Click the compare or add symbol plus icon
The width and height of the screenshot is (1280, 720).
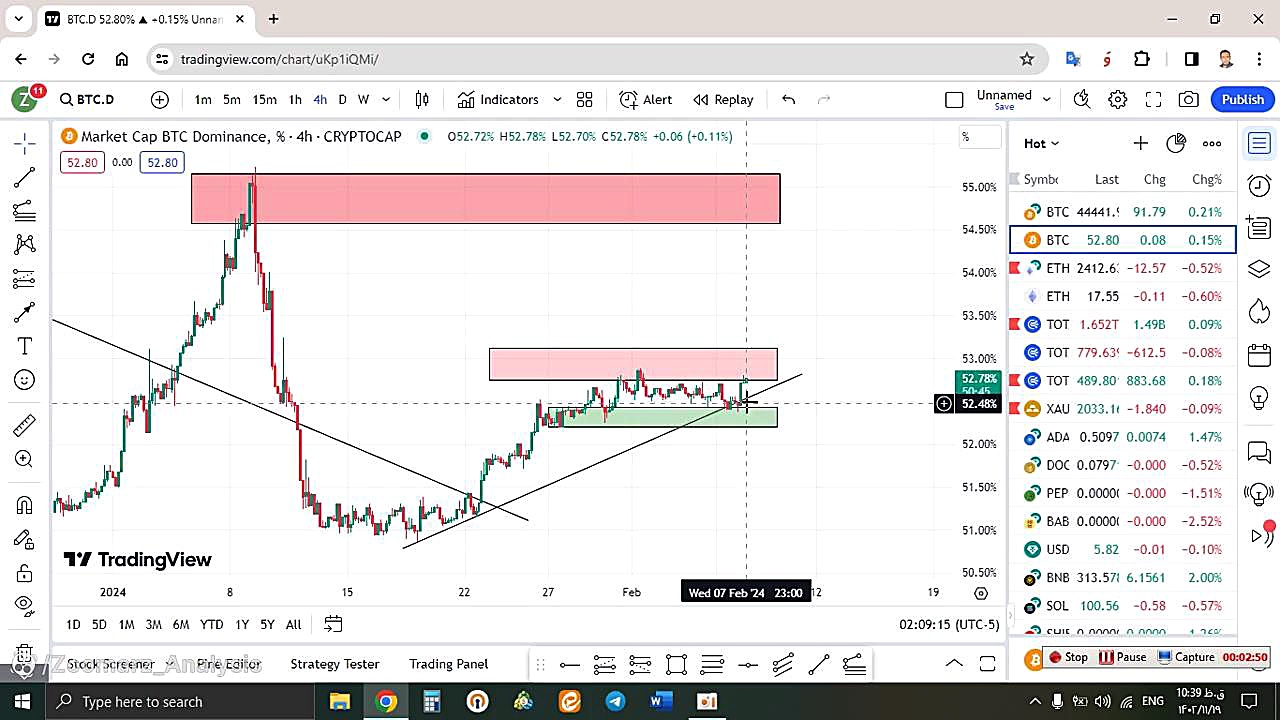coord(160,99)
